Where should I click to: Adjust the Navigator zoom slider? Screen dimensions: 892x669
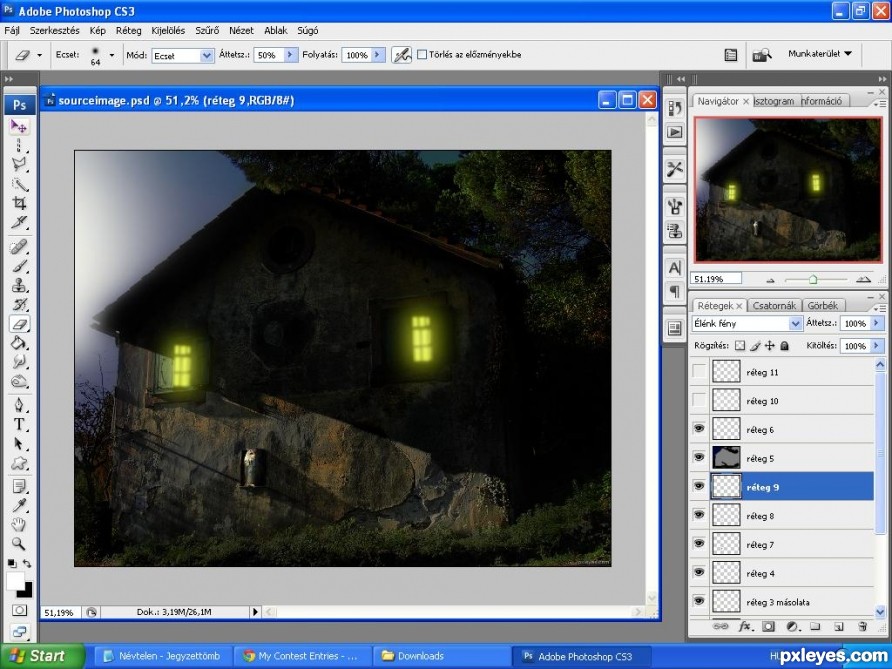tap(813, 279)
